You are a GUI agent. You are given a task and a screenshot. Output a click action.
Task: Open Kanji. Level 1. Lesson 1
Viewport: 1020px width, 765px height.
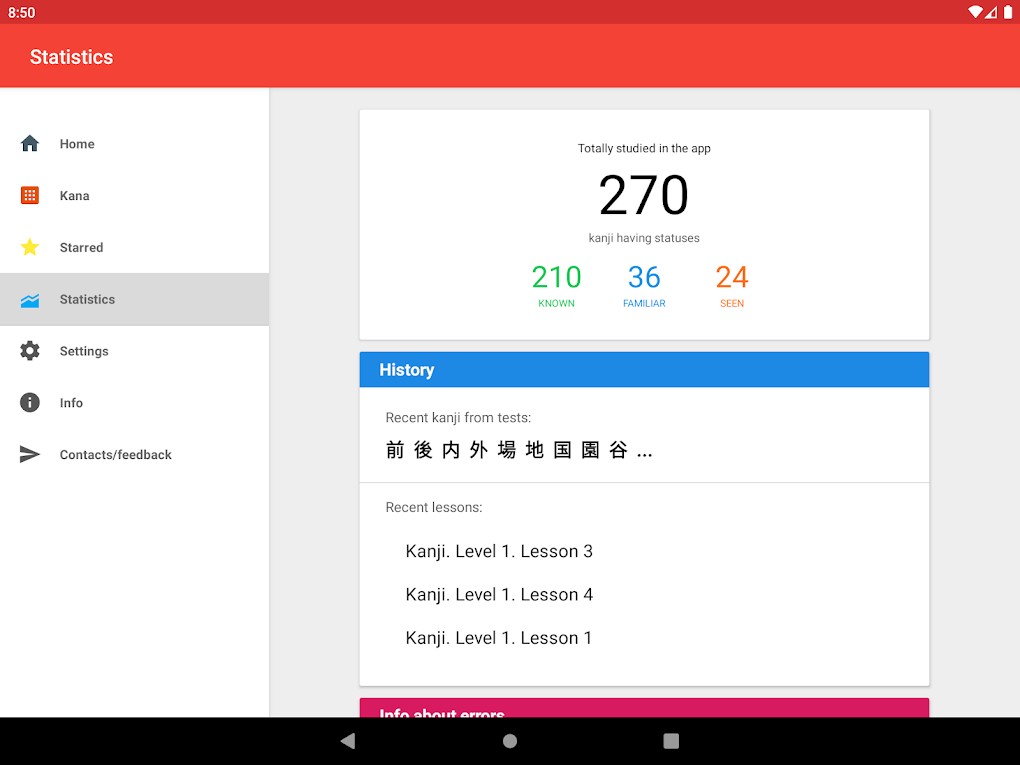pos(499,638)
